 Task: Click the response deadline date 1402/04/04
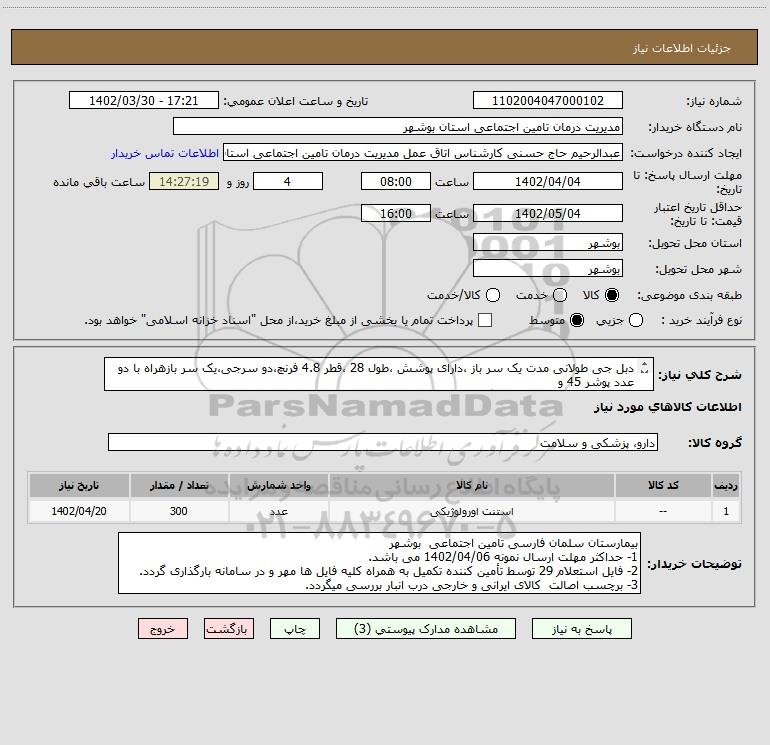(548, 181)
